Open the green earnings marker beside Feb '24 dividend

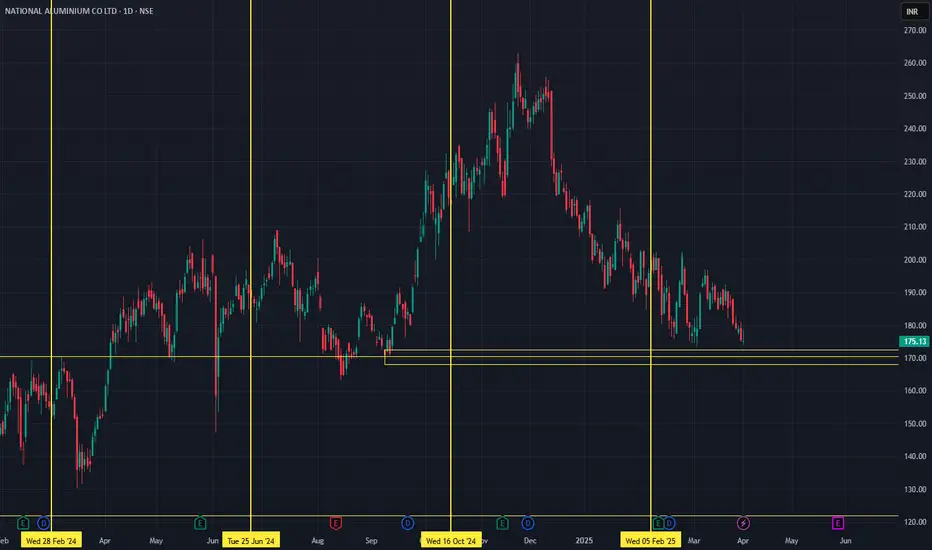tap(23, 523)
